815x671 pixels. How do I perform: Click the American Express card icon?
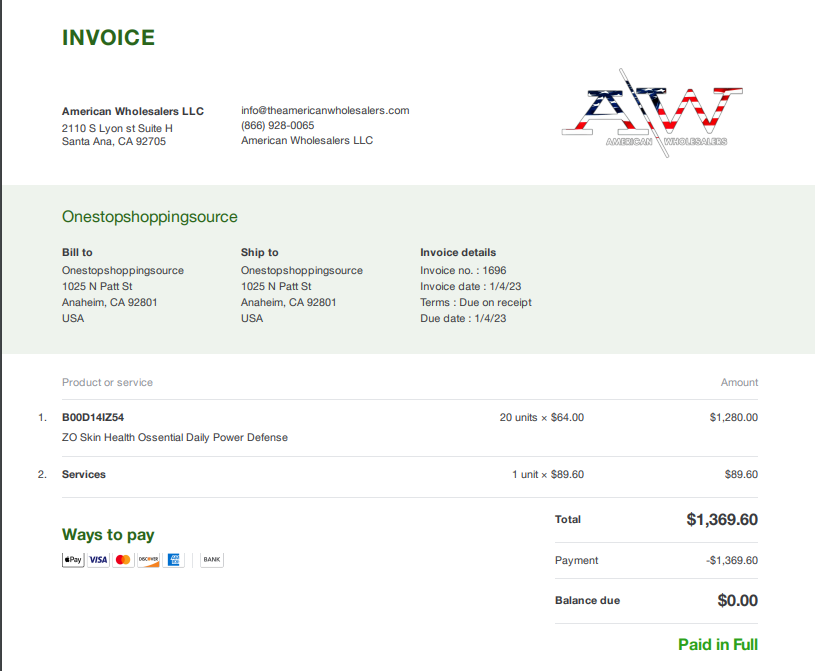tap(174, 560)
